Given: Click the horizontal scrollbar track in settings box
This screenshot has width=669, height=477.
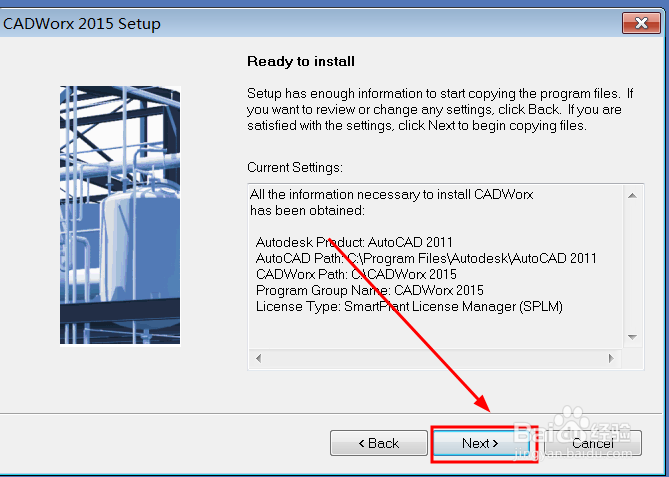Looking at the screenshot, I should pyautogui.click(x=436, y=357).
